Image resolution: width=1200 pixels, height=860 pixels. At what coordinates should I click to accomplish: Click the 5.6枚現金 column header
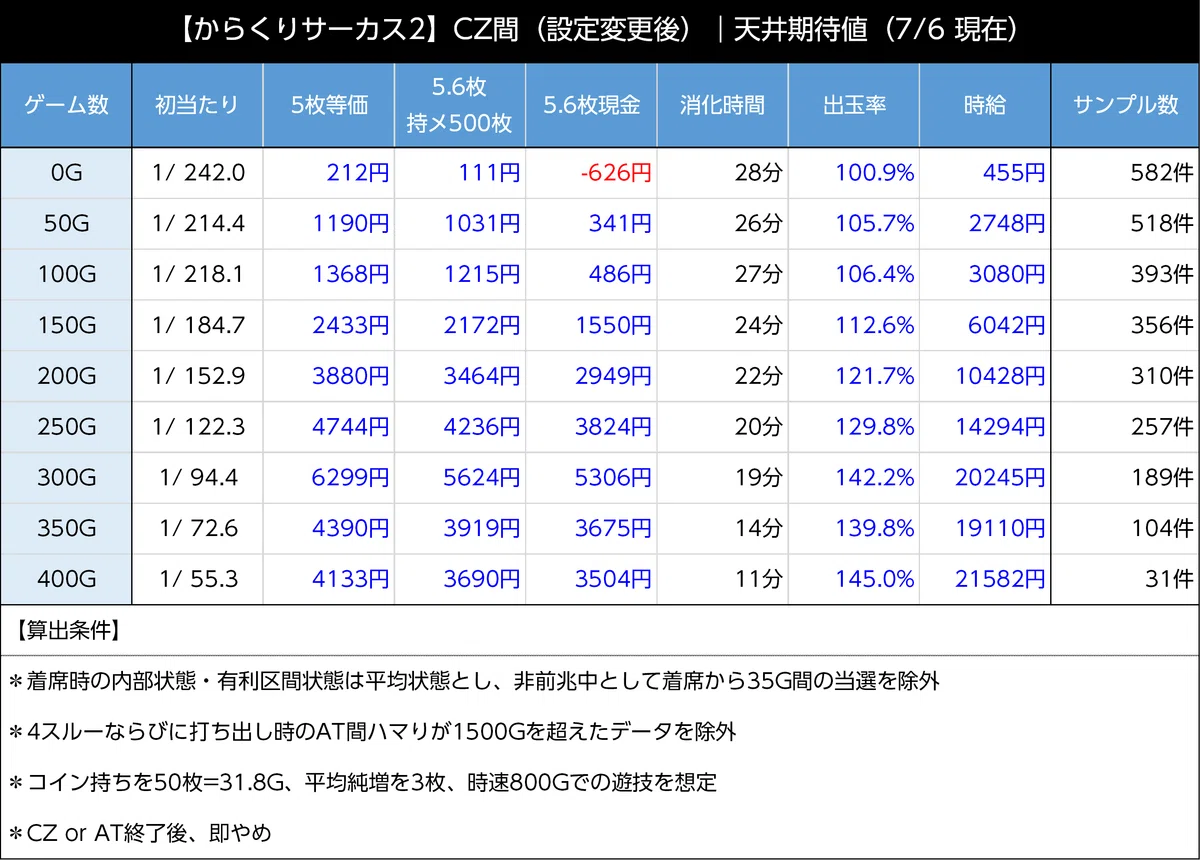pos(591,105)
